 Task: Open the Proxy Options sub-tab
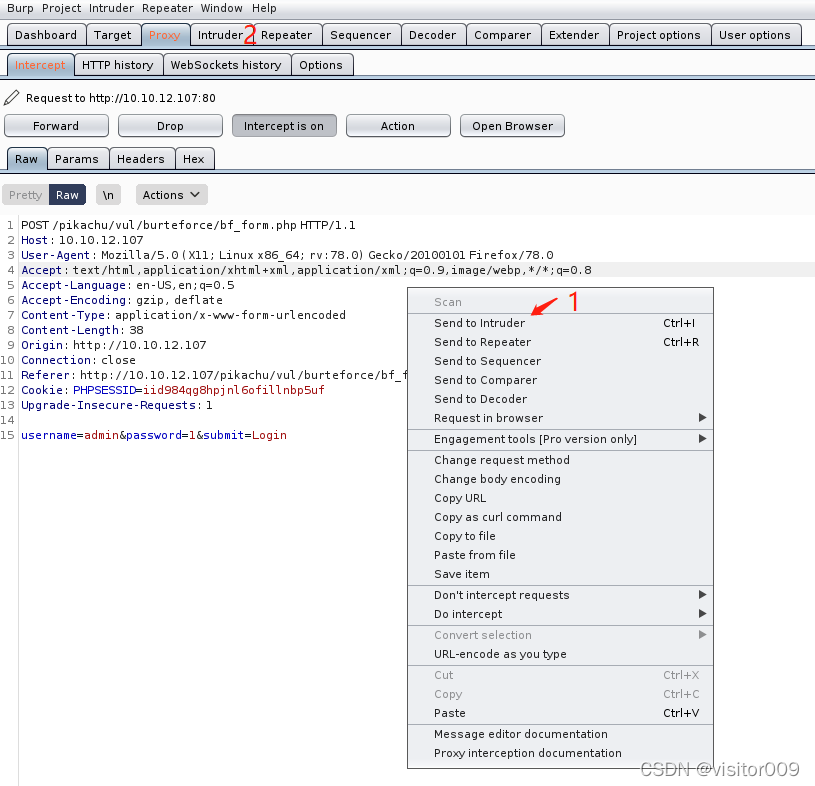click(321, 65)
